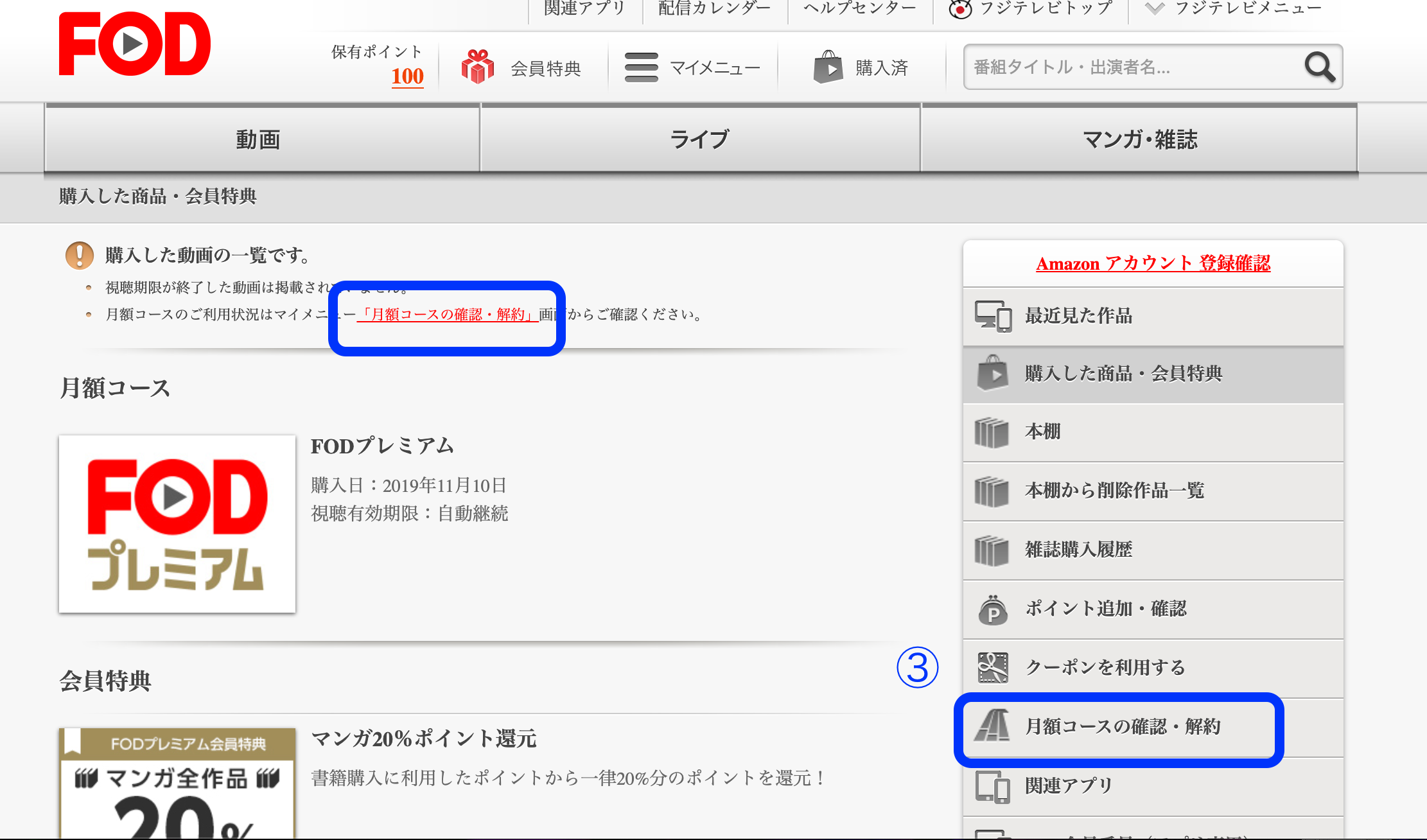The height and width of the screenshot is (840, 1427).
Task: Open 配信カレンダー in the top bar
Action: (x=714, y=8)
